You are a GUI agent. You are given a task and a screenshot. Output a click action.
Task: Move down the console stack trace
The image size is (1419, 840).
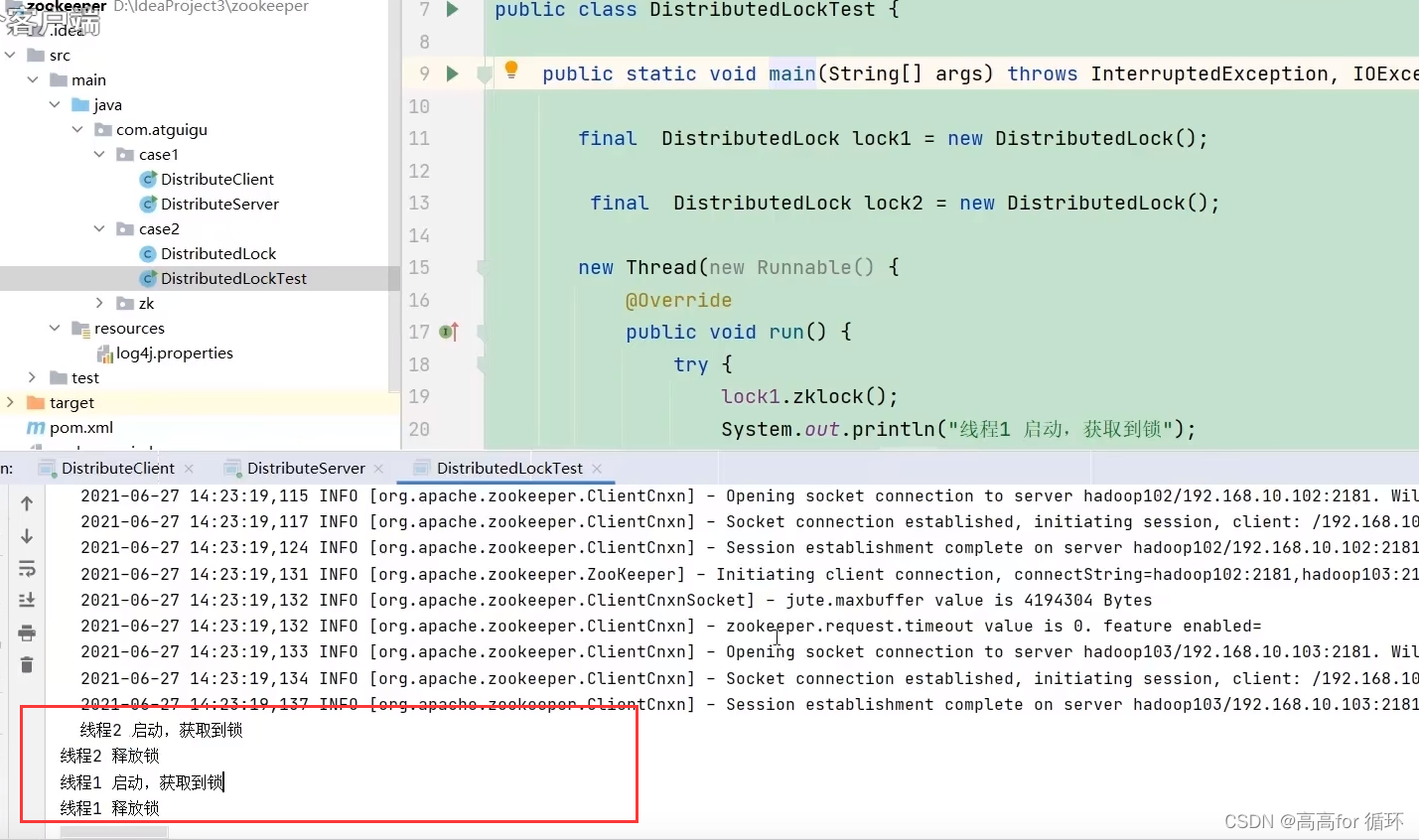pos(27,536)
